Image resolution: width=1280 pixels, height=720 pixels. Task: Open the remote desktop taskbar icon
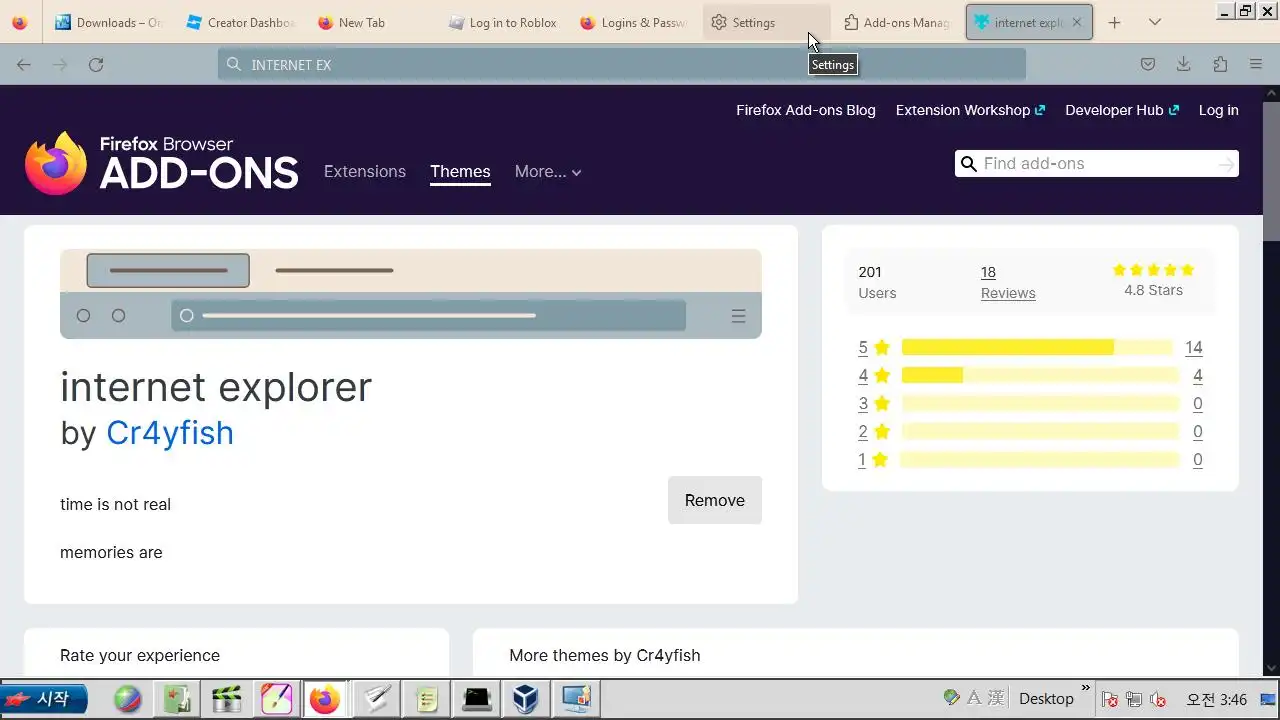[576, 699]
